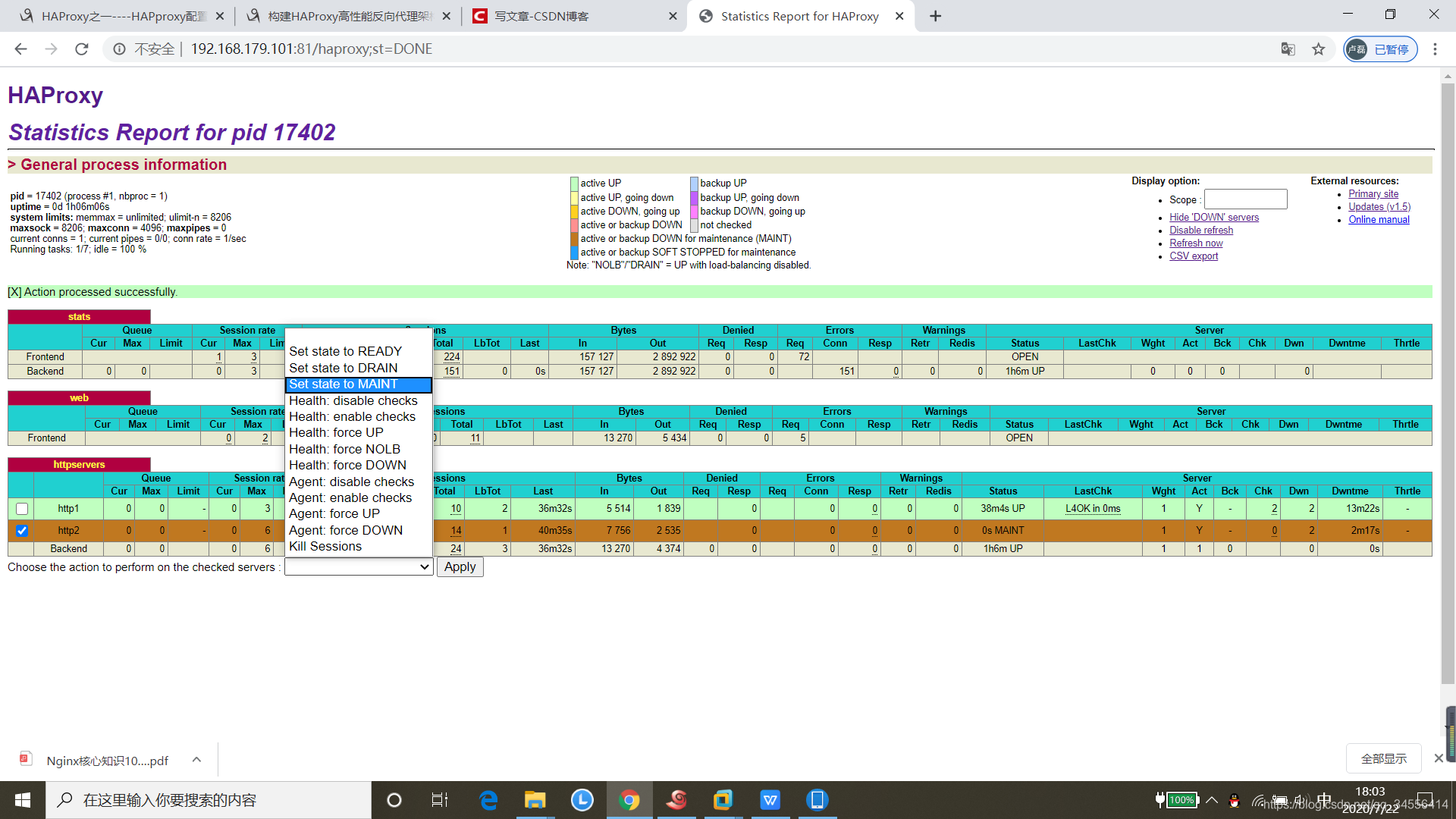
Task: Click the bookmark star icon
Action: pyautogui.click(x=1319, y=49)
